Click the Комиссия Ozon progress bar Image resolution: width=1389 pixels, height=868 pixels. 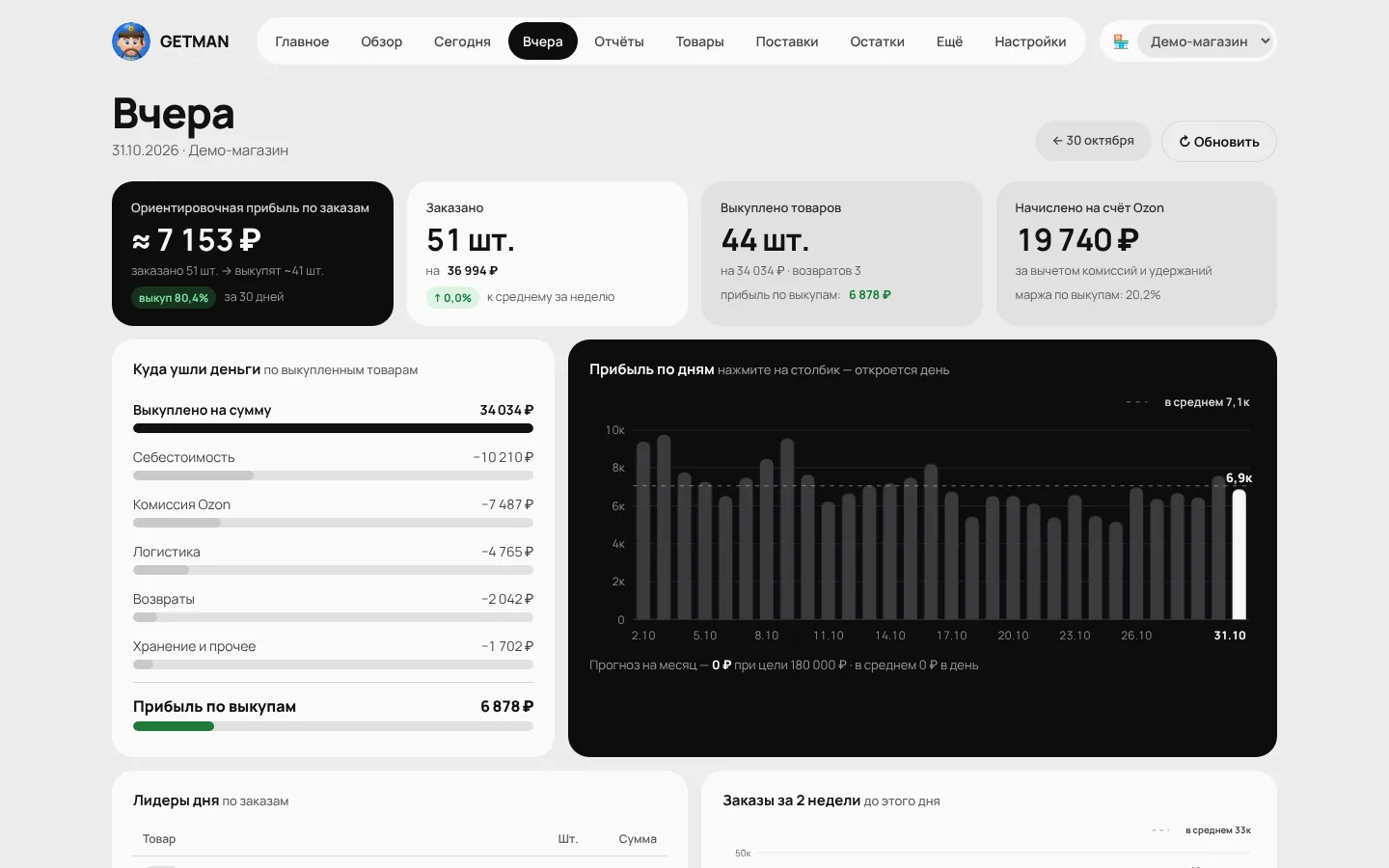click(x=333, y=523)
